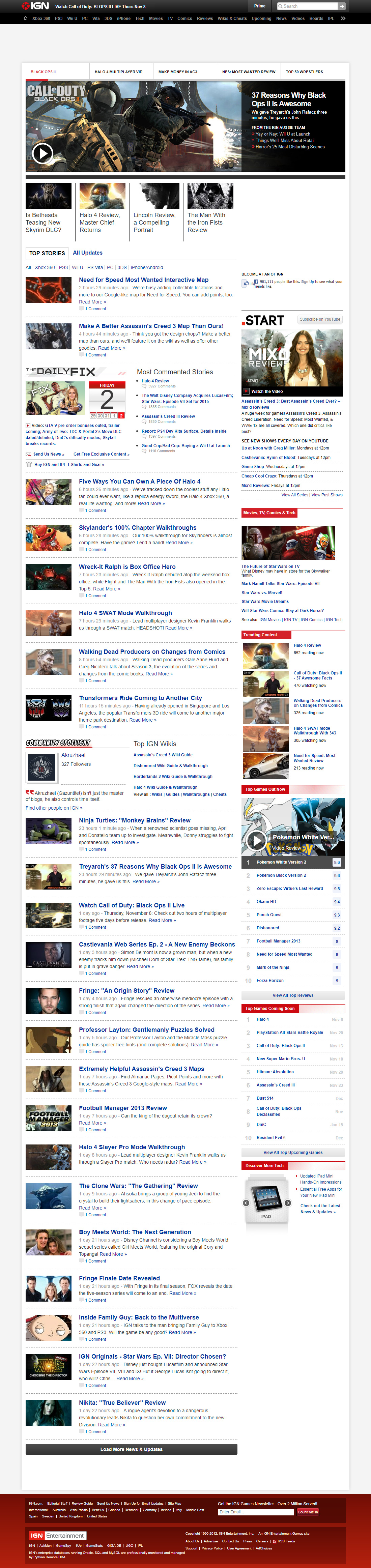Open Inside Family Guy Back to the Multiverse
The width and height of the screenshot is (371, 1568).
[x=139, y=1317]
